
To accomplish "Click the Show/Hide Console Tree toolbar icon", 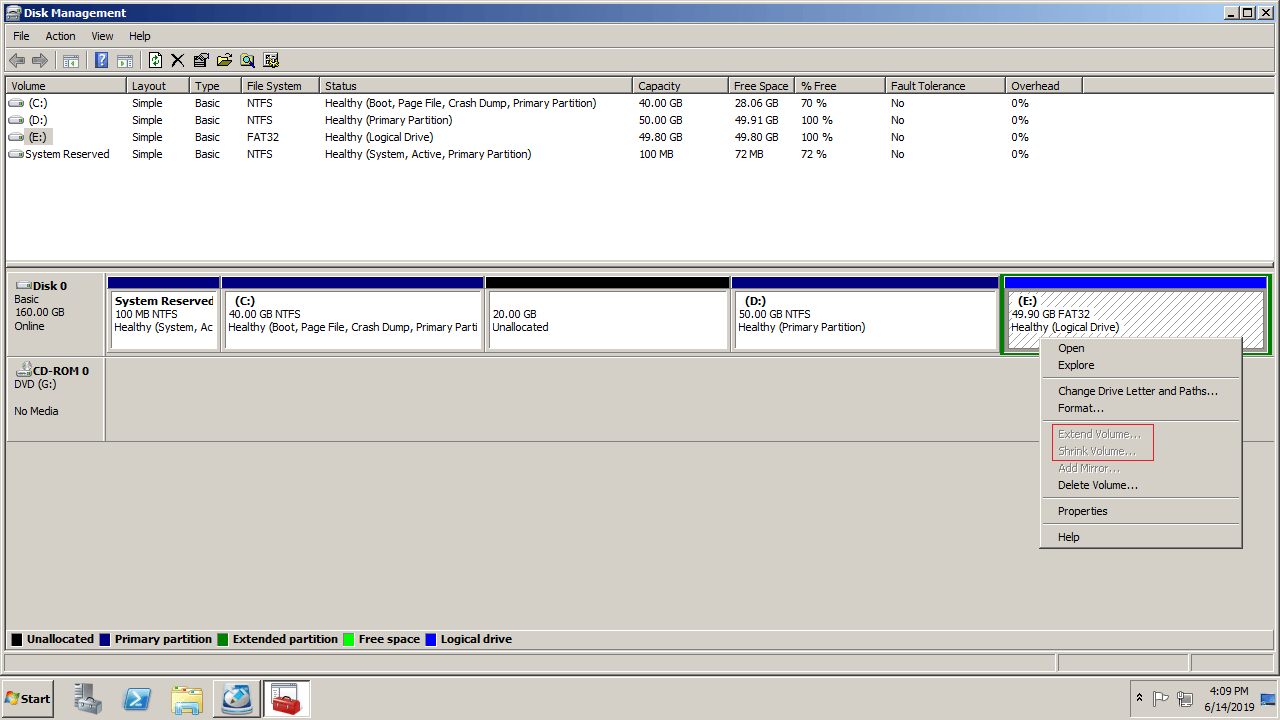I will click(71, 60).
